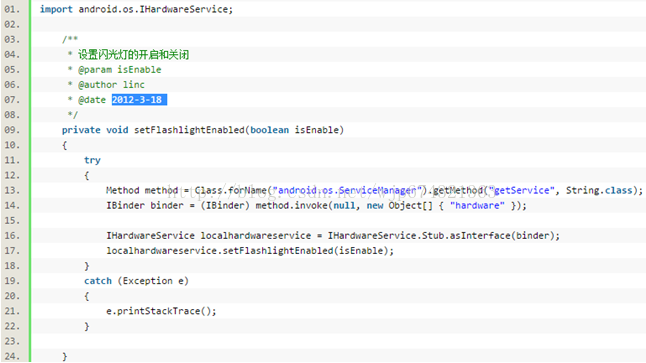Click the setFlashlightEnabled method declaration
Image resolution: width=646 pixels, height=363 pixels.
click(203, 130)
